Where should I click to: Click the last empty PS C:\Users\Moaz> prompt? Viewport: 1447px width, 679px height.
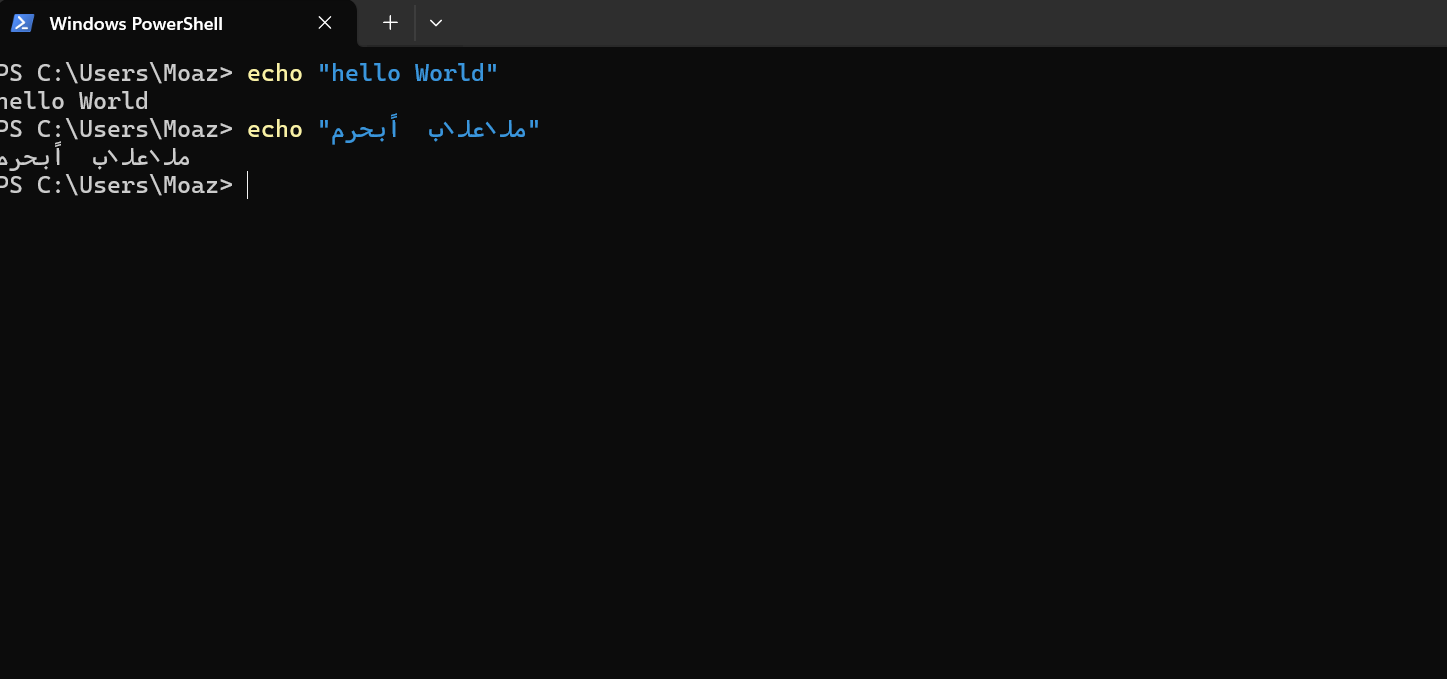(116, 185)
